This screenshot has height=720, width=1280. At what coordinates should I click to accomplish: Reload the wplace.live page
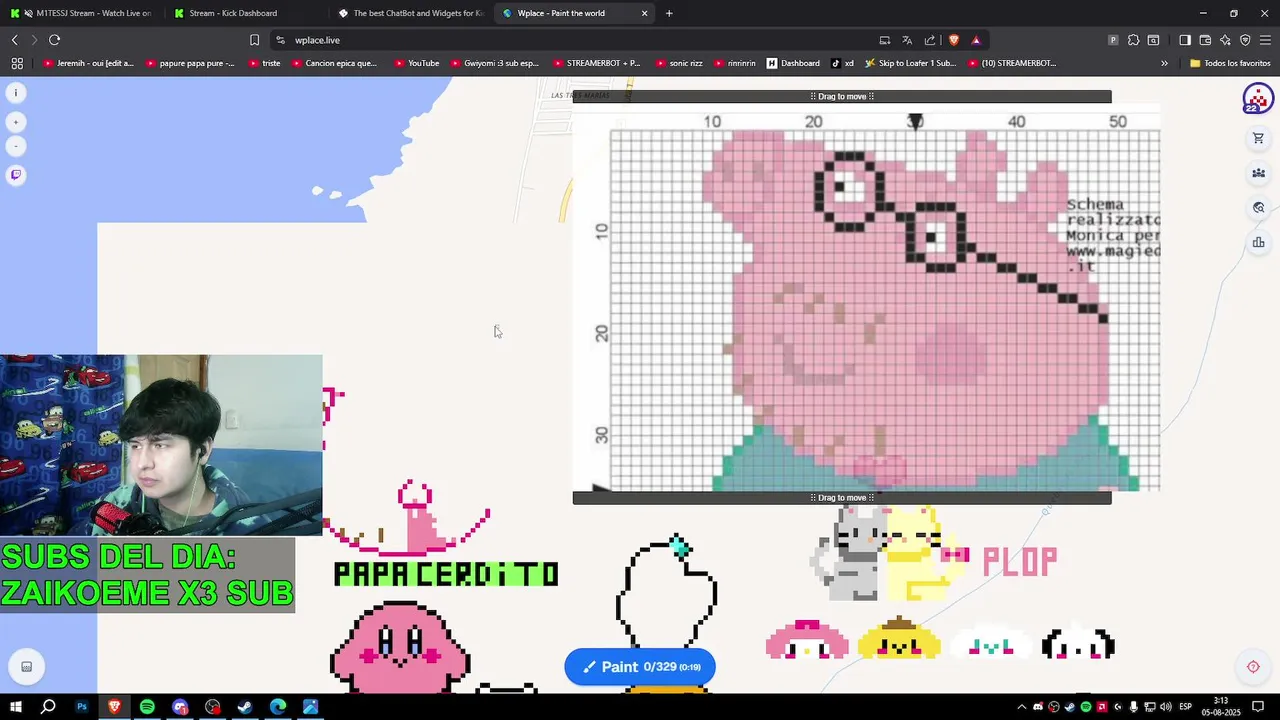point(54,40)
